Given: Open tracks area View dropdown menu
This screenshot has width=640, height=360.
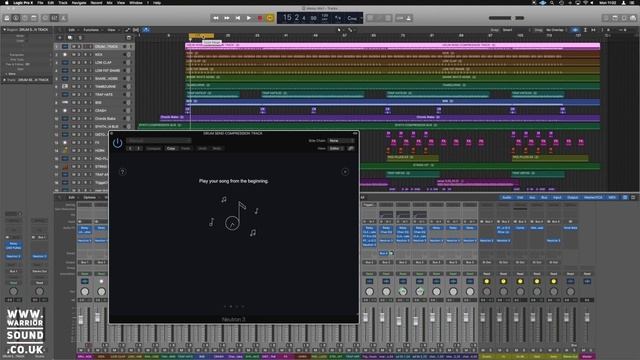Looking at the screenshot, I should [x=112, y=30].
